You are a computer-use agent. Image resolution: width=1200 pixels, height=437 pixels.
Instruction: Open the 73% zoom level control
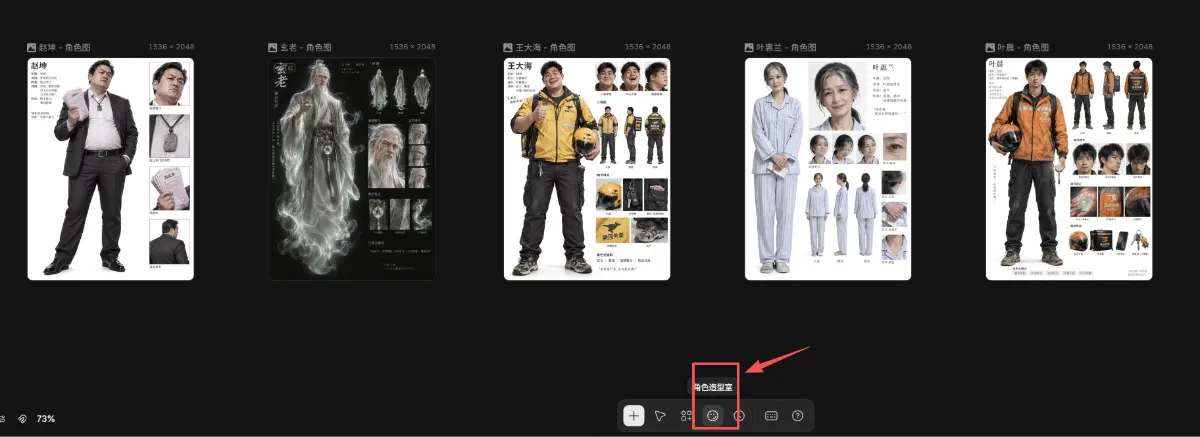(x=46, y=418)
